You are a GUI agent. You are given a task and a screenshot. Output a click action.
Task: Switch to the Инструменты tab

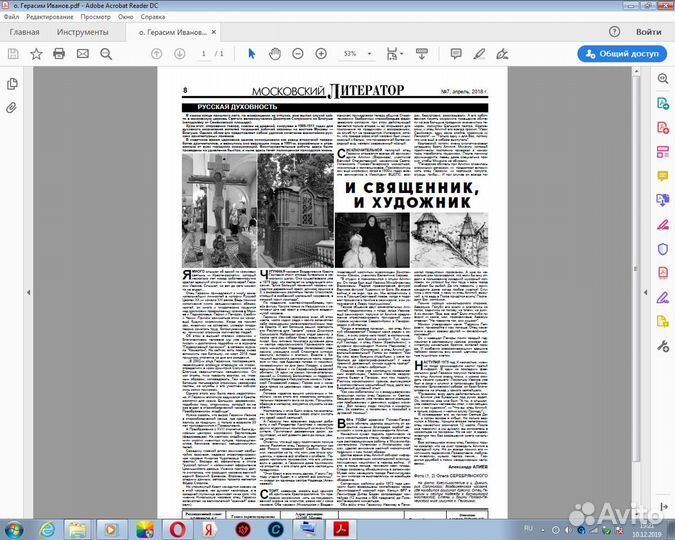[x=83, y=31]
